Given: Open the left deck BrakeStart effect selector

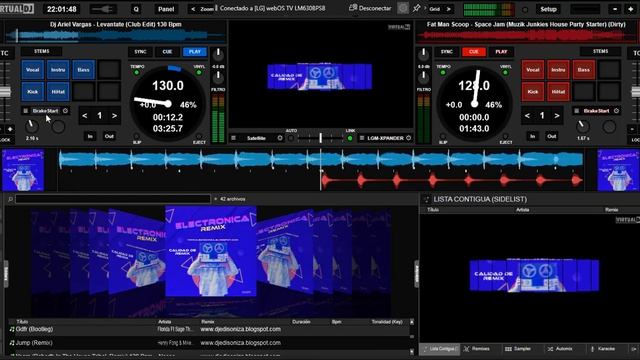Looking at the screenshot, I should click(45, 111).
